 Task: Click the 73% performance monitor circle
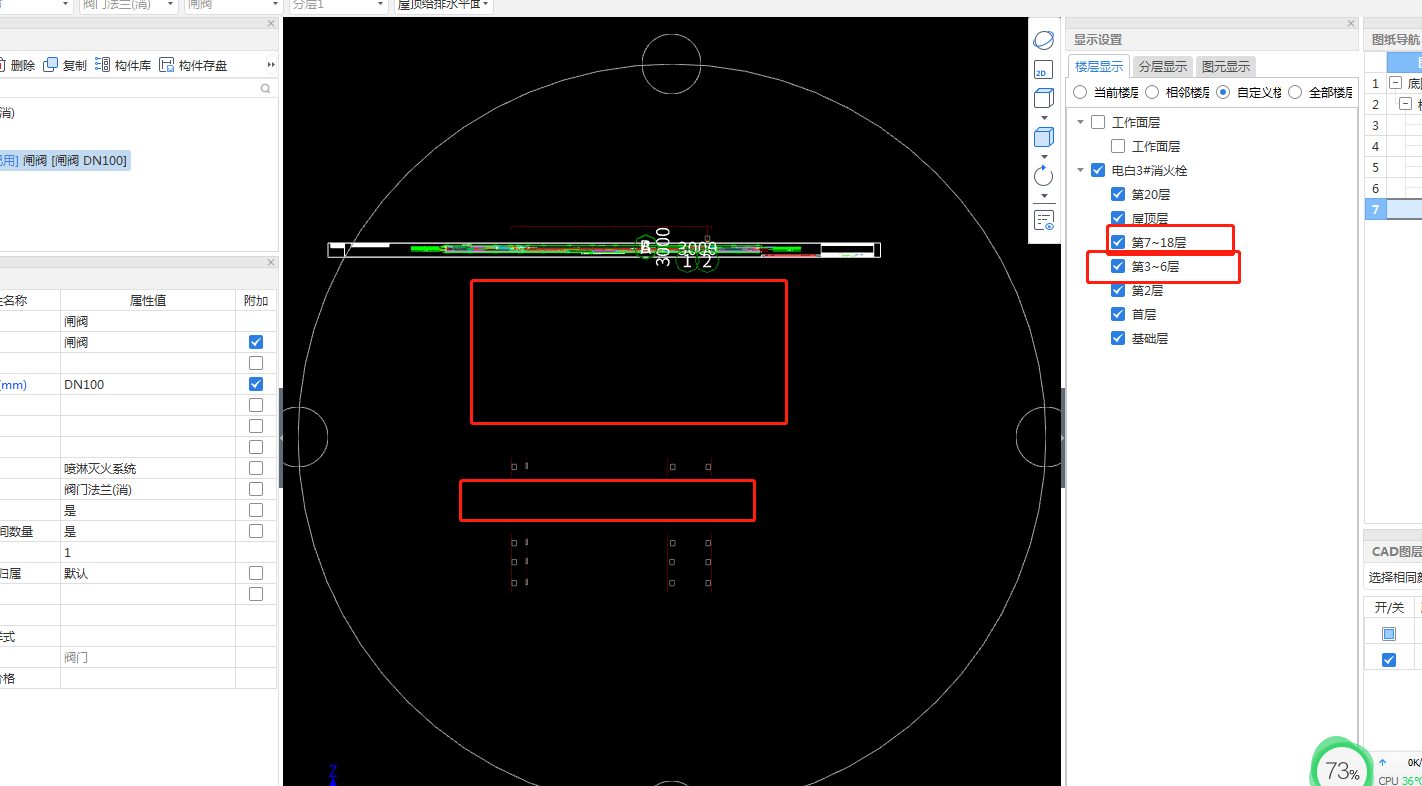pyautogui.click(x=1341, y=768)
